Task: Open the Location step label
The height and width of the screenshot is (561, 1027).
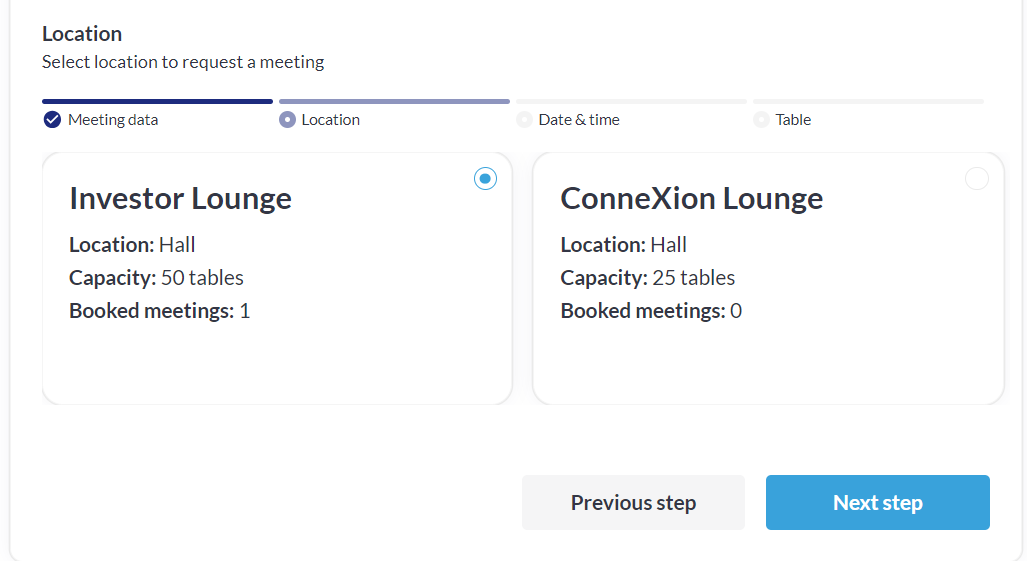Action: click(x=330, y=120)
